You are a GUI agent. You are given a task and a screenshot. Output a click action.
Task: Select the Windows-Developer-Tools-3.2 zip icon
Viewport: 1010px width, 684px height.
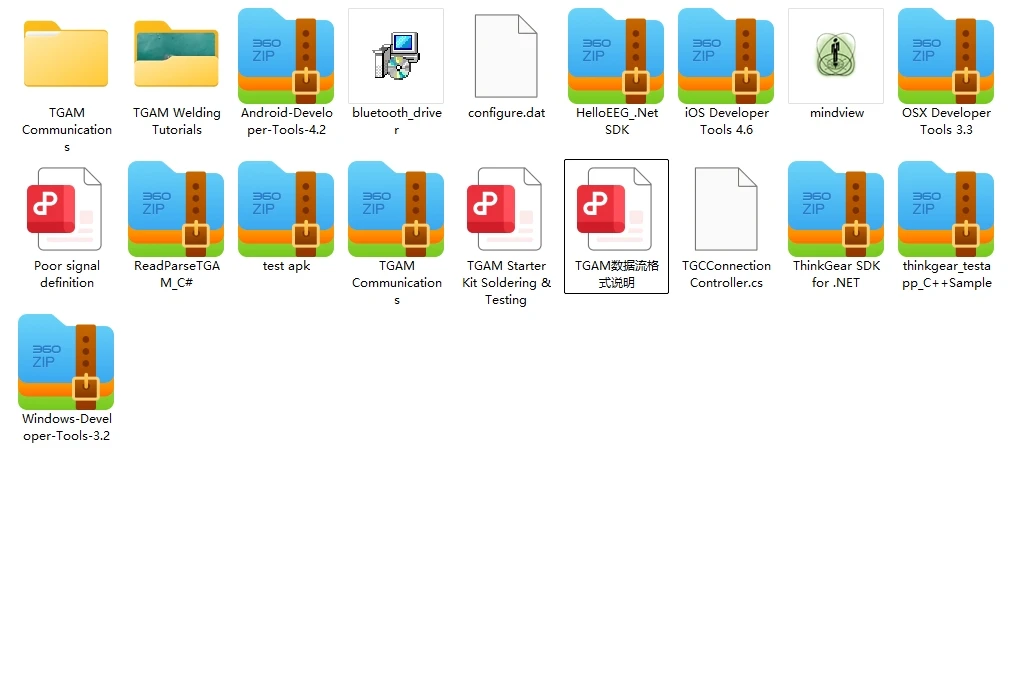pyautogui.click(x=66, y=362)
